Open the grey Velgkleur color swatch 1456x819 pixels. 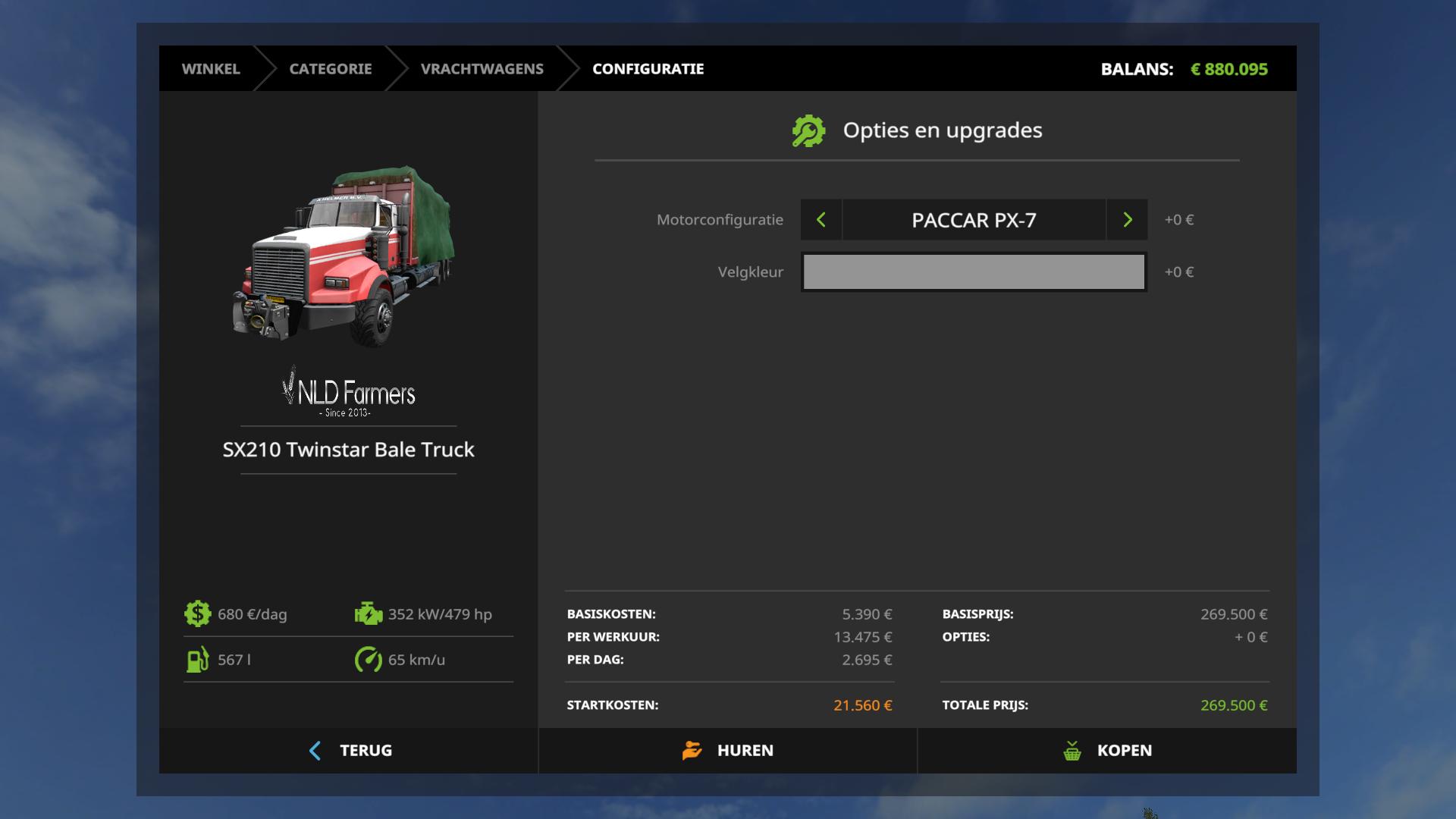coord(974,272)
